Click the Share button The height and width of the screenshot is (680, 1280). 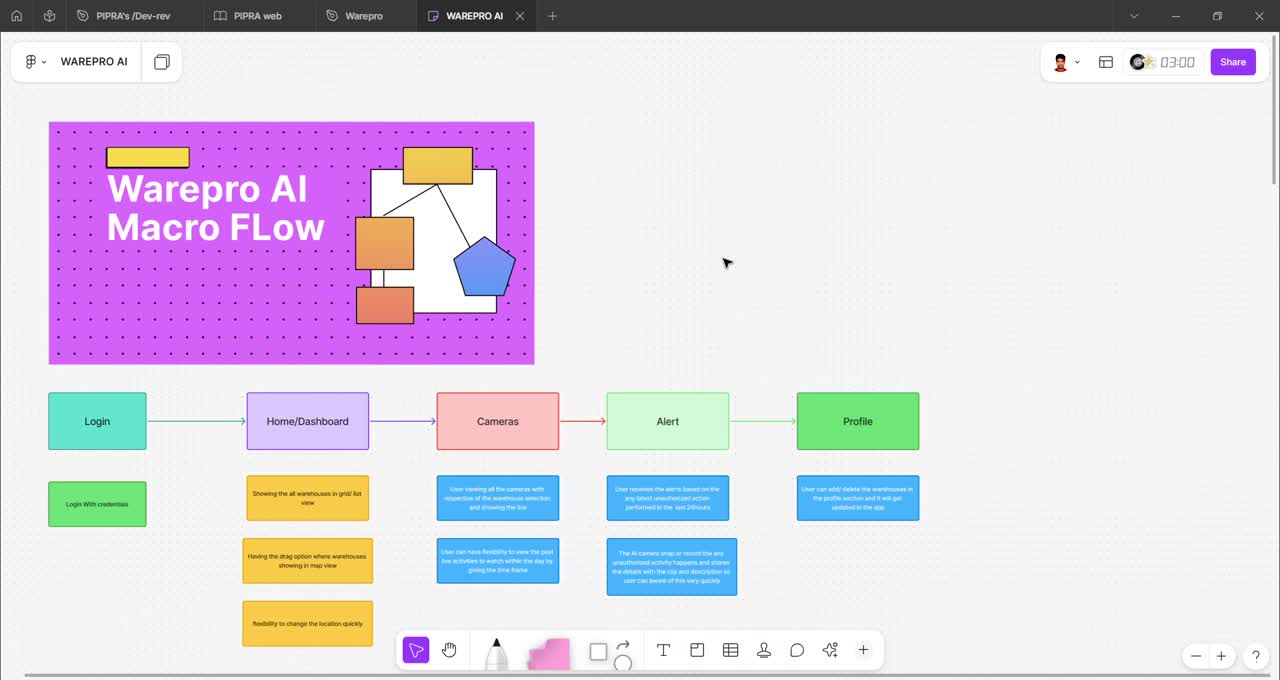tap(1233, 62)
